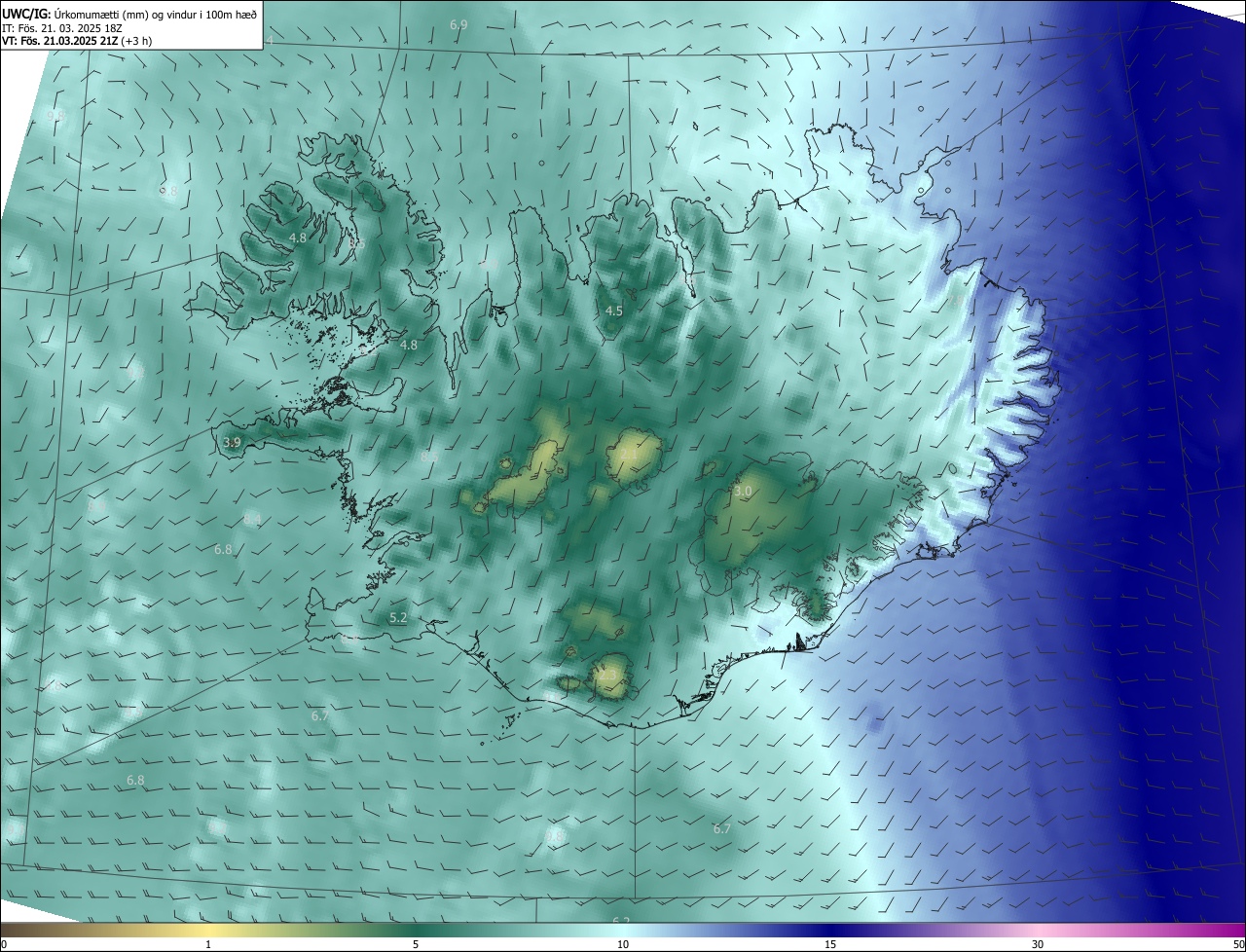This screenshot has height=952, width=1246.
Task: Click the '50' tick label at the scale end
Action: click(1238, 944)
